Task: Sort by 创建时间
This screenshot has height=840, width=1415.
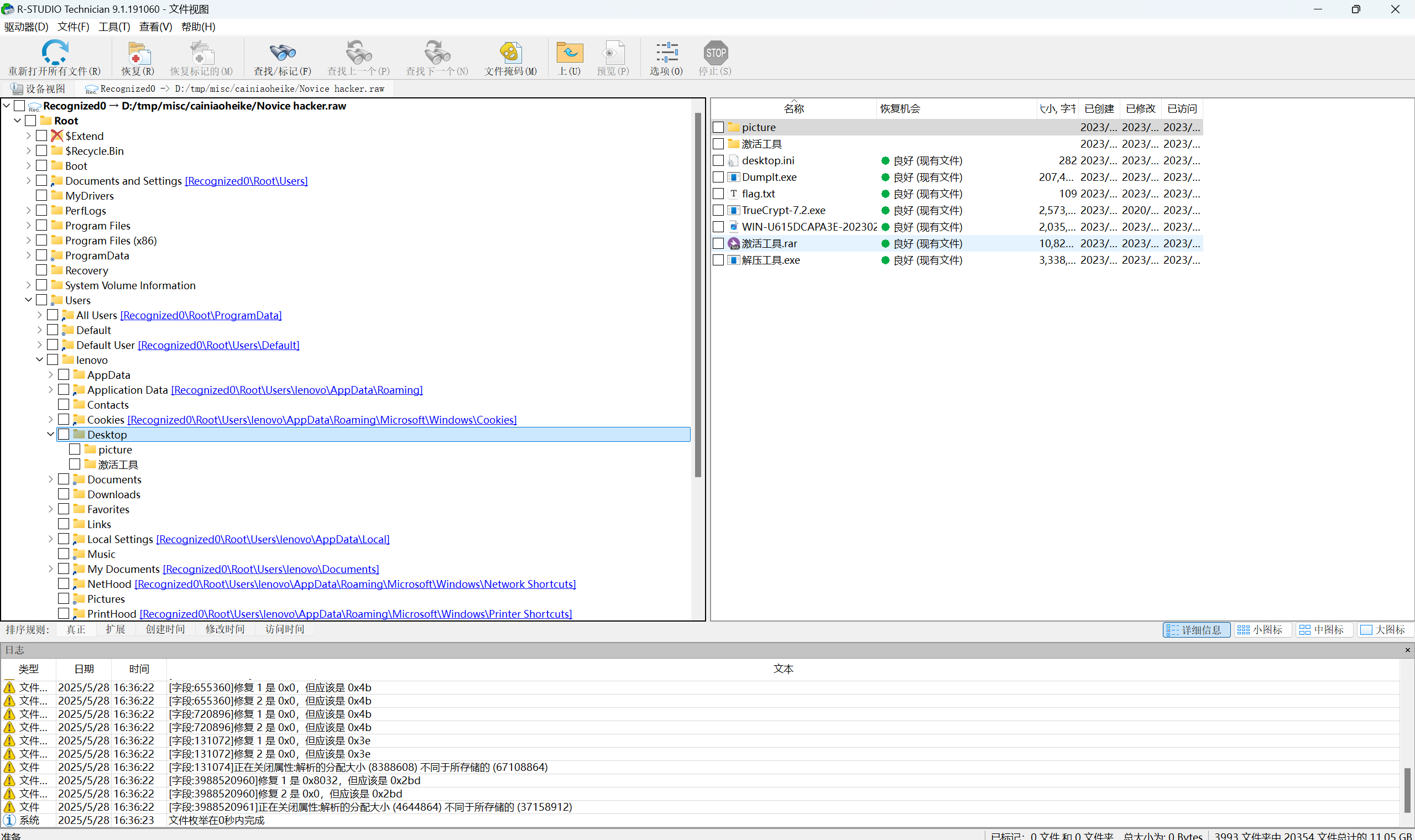Action: click(165, 629)
